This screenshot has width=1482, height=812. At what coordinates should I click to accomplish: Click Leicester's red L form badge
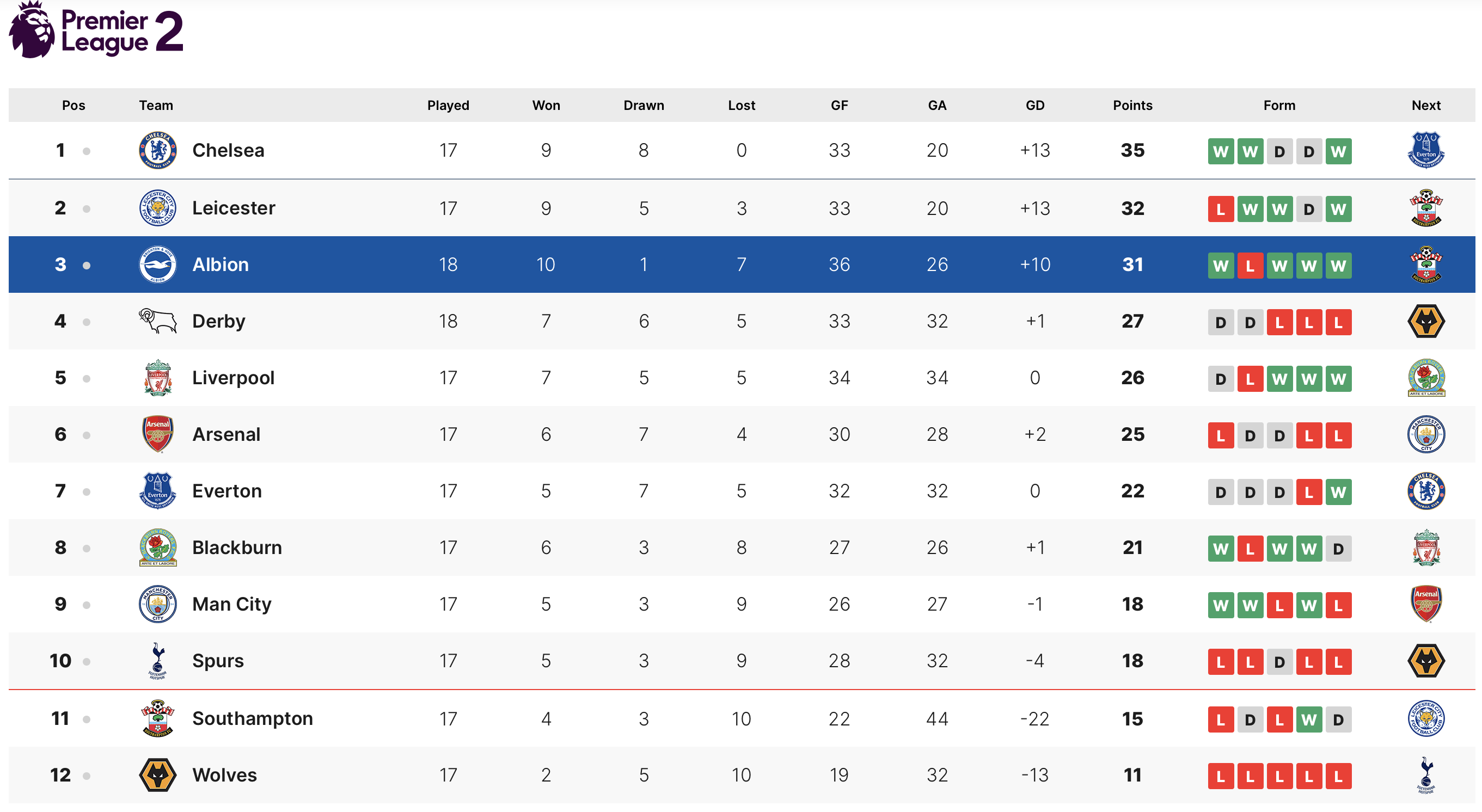(1220, 210)
